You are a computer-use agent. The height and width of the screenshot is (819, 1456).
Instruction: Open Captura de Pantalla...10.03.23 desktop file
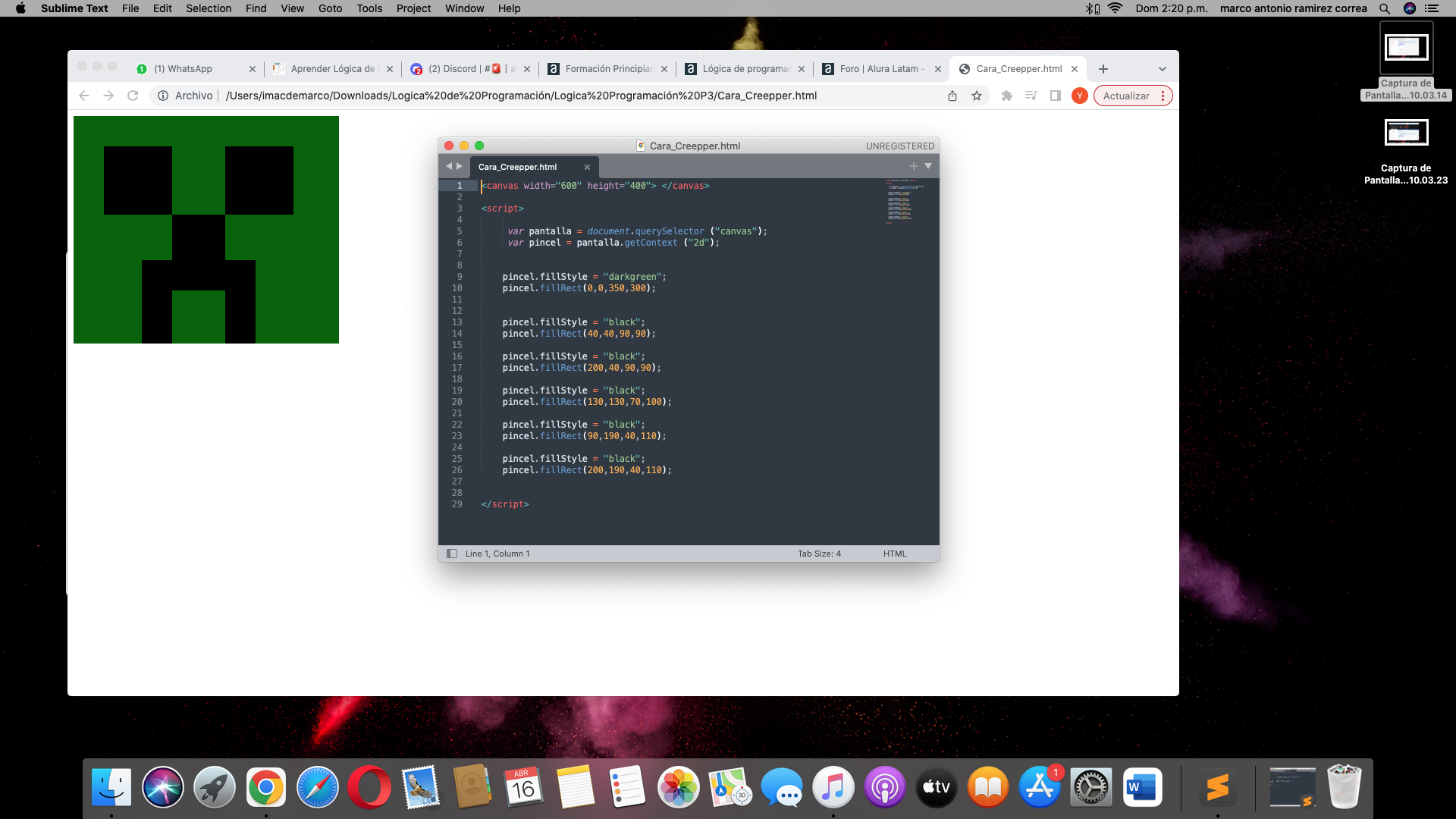pos(1406,153)
